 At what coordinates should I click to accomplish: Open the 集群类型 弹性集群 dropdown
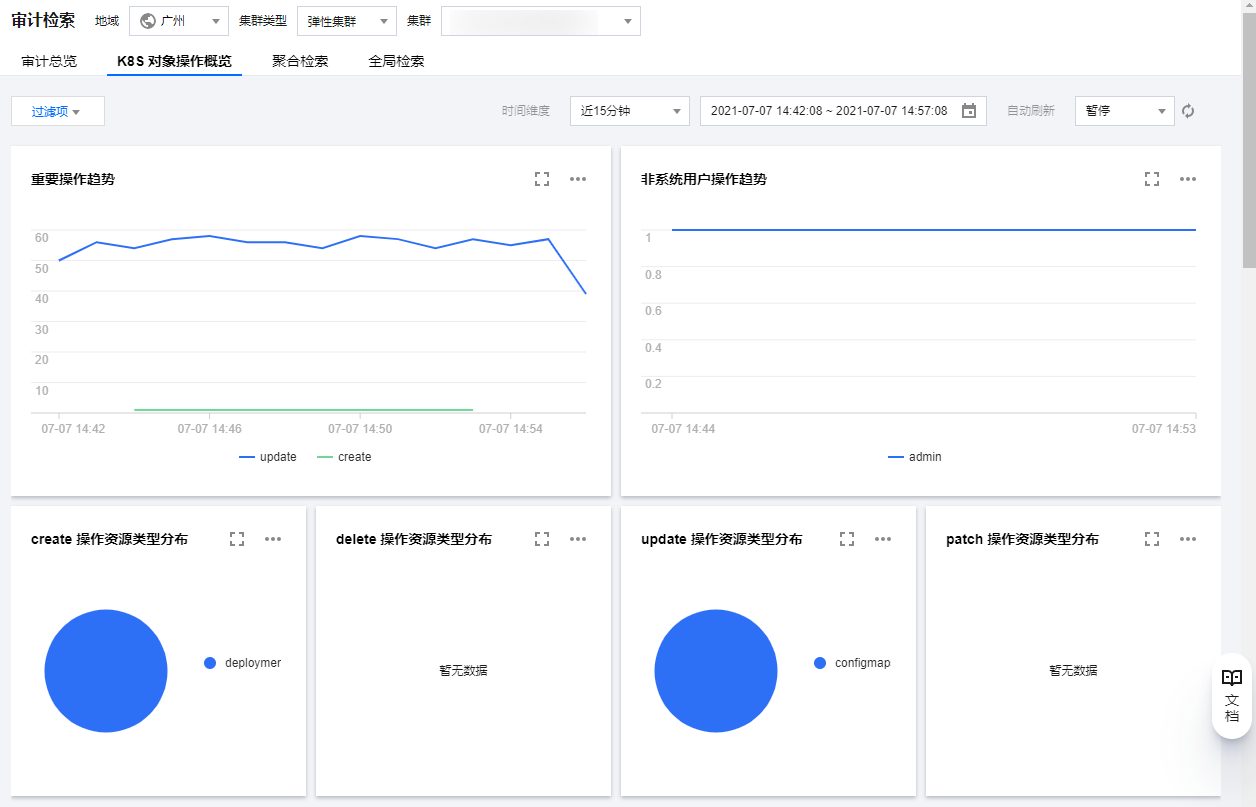[x=347, y=21]
